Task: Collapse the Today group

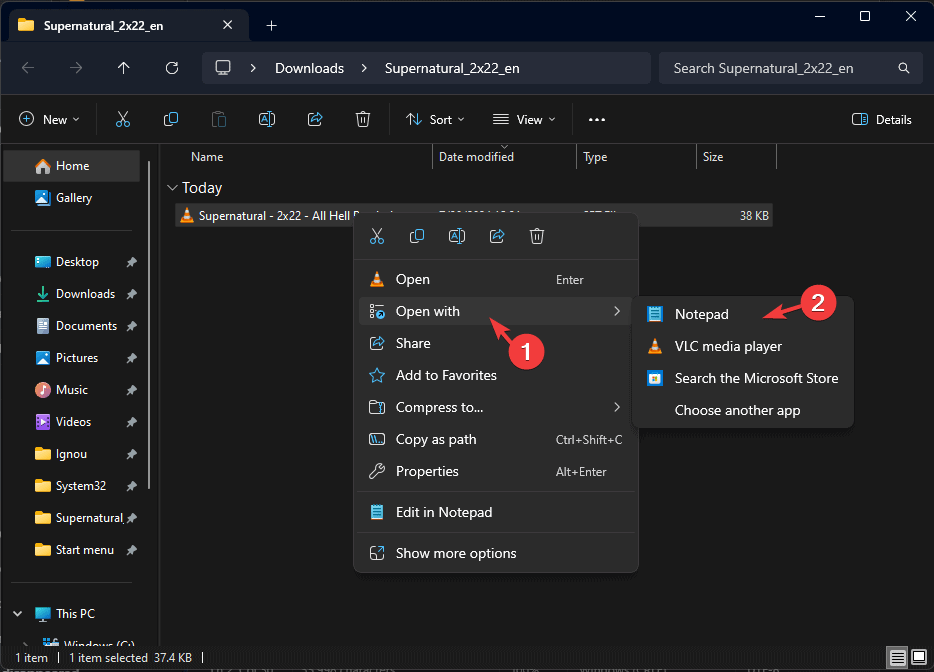Action: (172, 188)
